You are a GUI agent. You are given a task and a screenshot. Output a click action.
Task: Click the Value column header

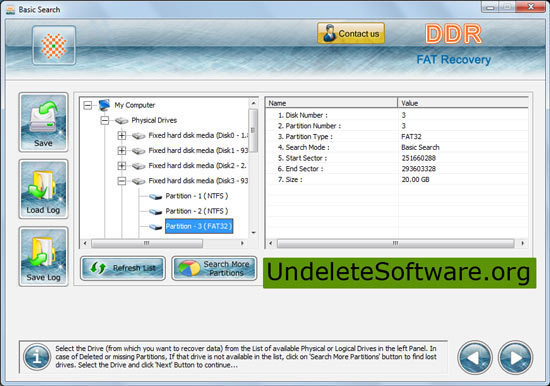pyautogui.click(x=463, y=103)
